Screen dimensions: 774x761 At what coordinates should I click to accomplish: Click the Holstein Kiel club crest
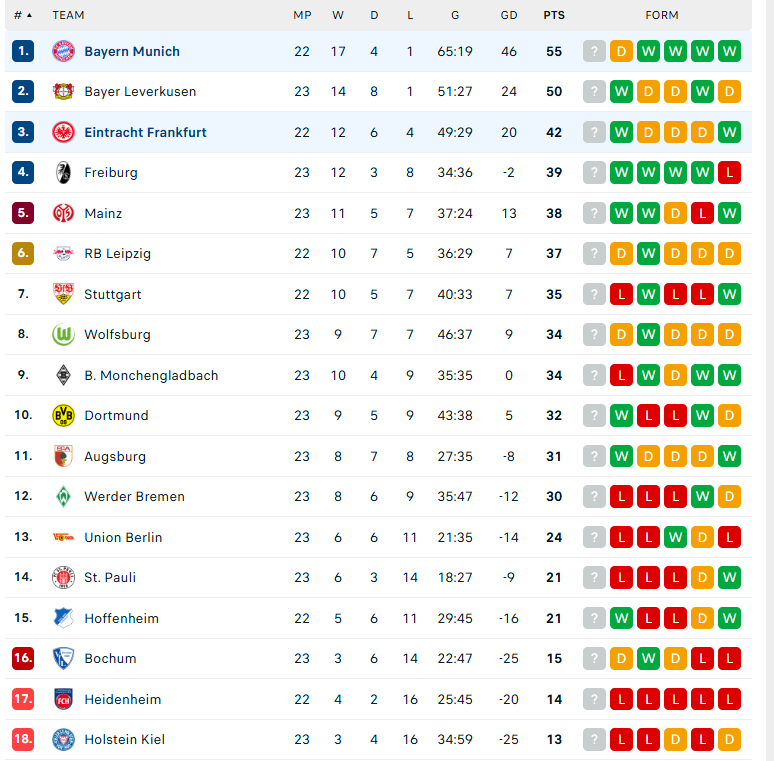pyautogui.click(x=63, y=740)
